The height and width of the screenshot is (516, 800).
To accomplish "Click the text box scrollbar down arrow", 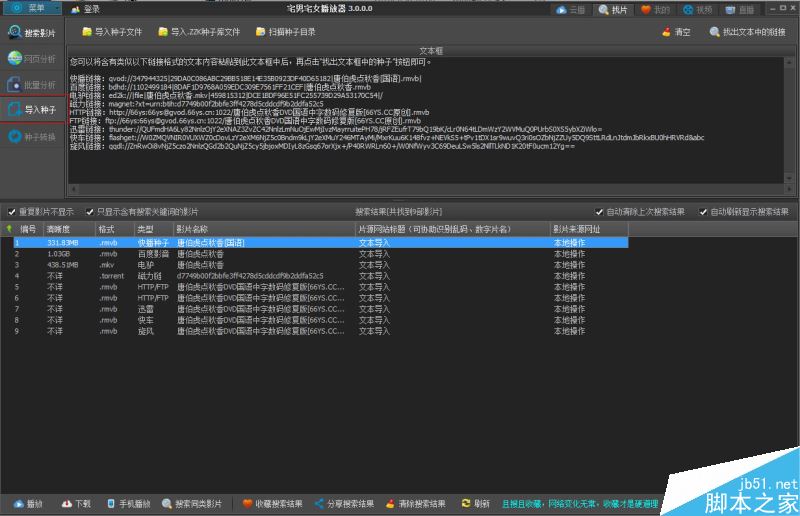I will click(789, 178).
